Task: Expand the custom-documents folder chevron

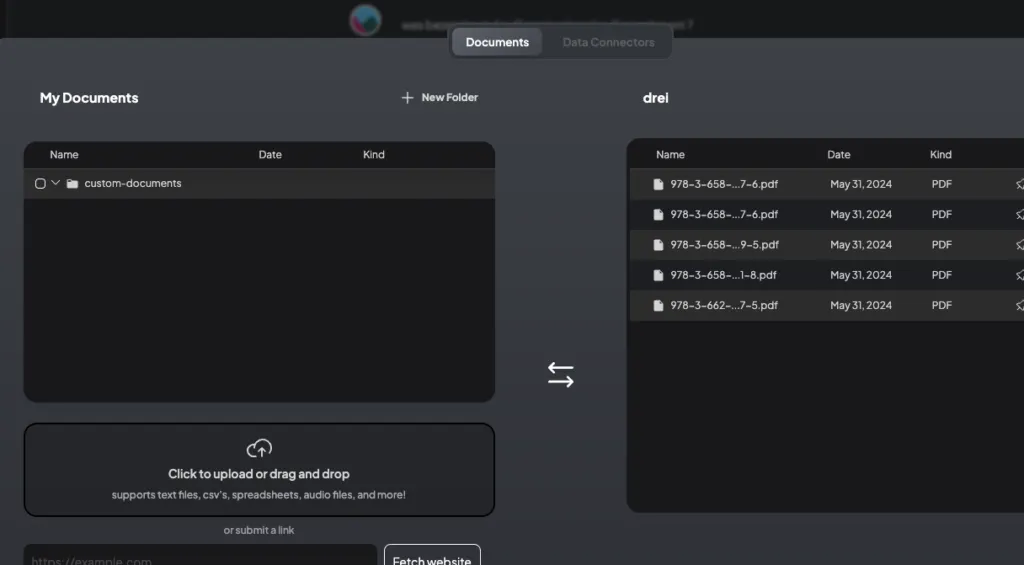Action: coord(56,183)
